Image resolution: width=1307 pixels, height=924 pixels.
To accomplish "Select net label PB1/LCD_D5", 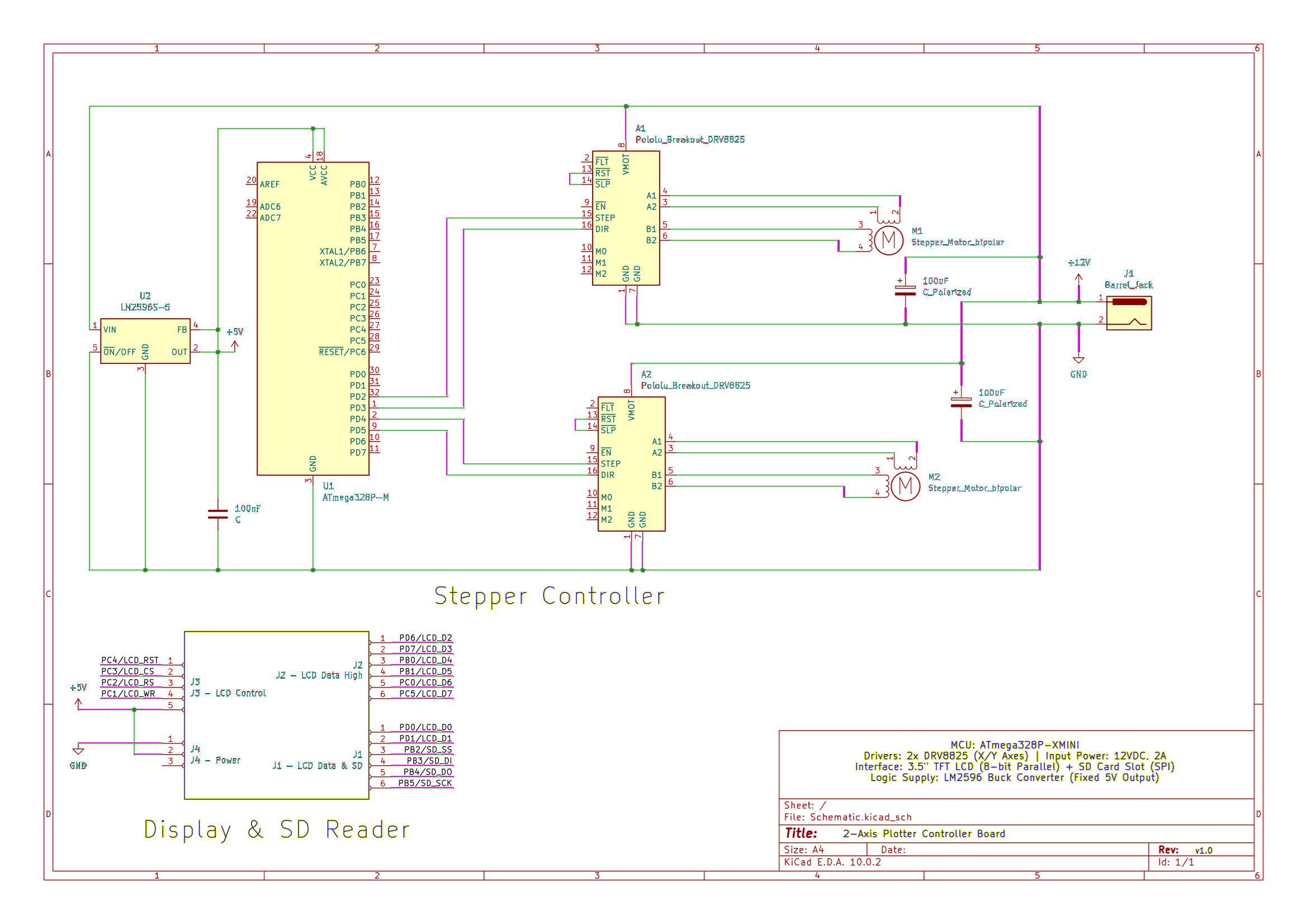I will [425, 671].
